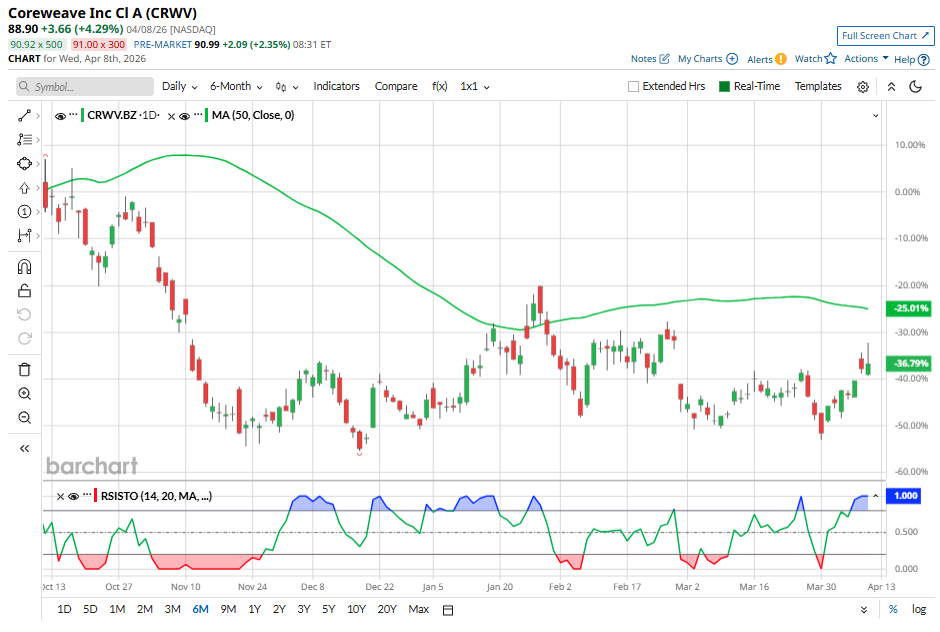
Task: Zoom out using the magnifier minus icon
Action: (x=25, y=418)
